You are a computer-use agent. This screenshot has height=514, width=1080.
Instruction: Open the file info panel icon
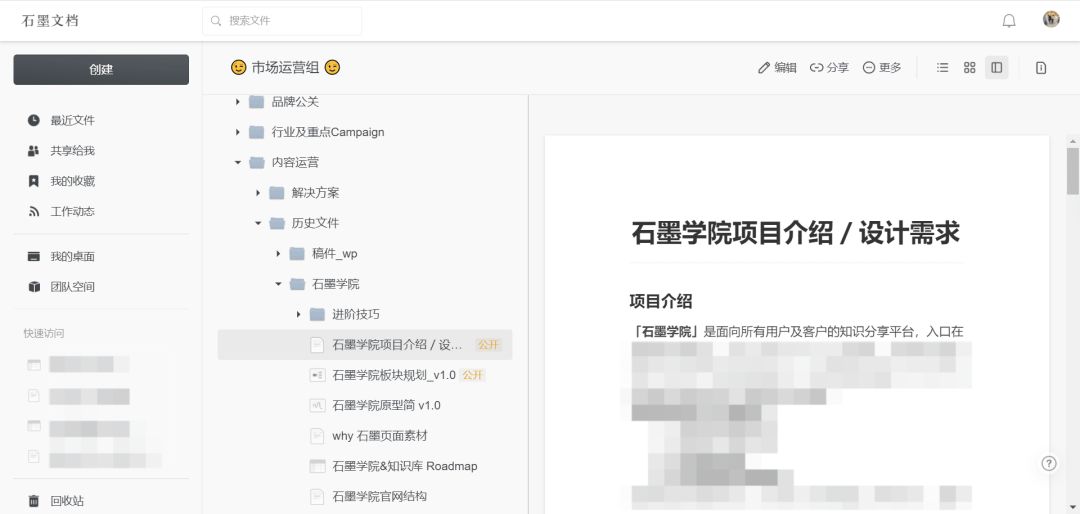click(1041, 68)
